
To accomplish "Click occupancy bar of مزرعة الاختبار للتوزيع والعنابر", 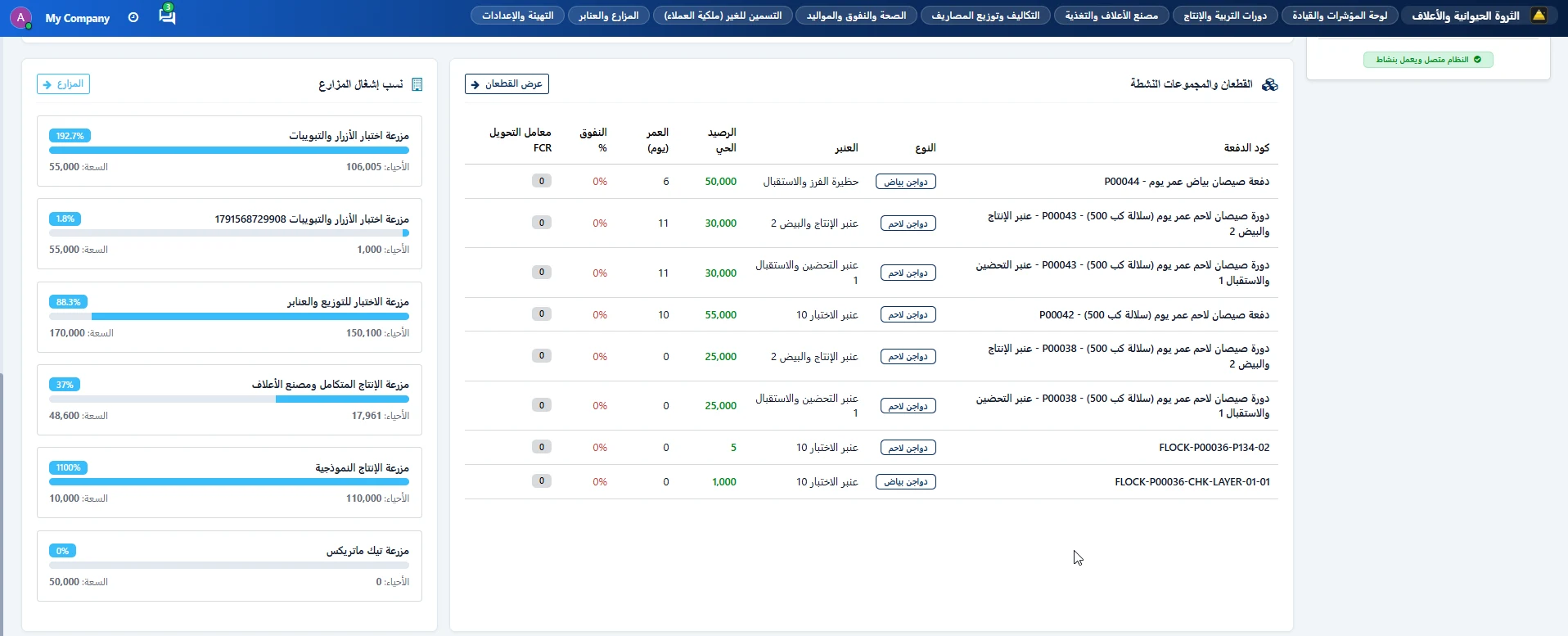I will pyautogui.click(x=229, y=317).
